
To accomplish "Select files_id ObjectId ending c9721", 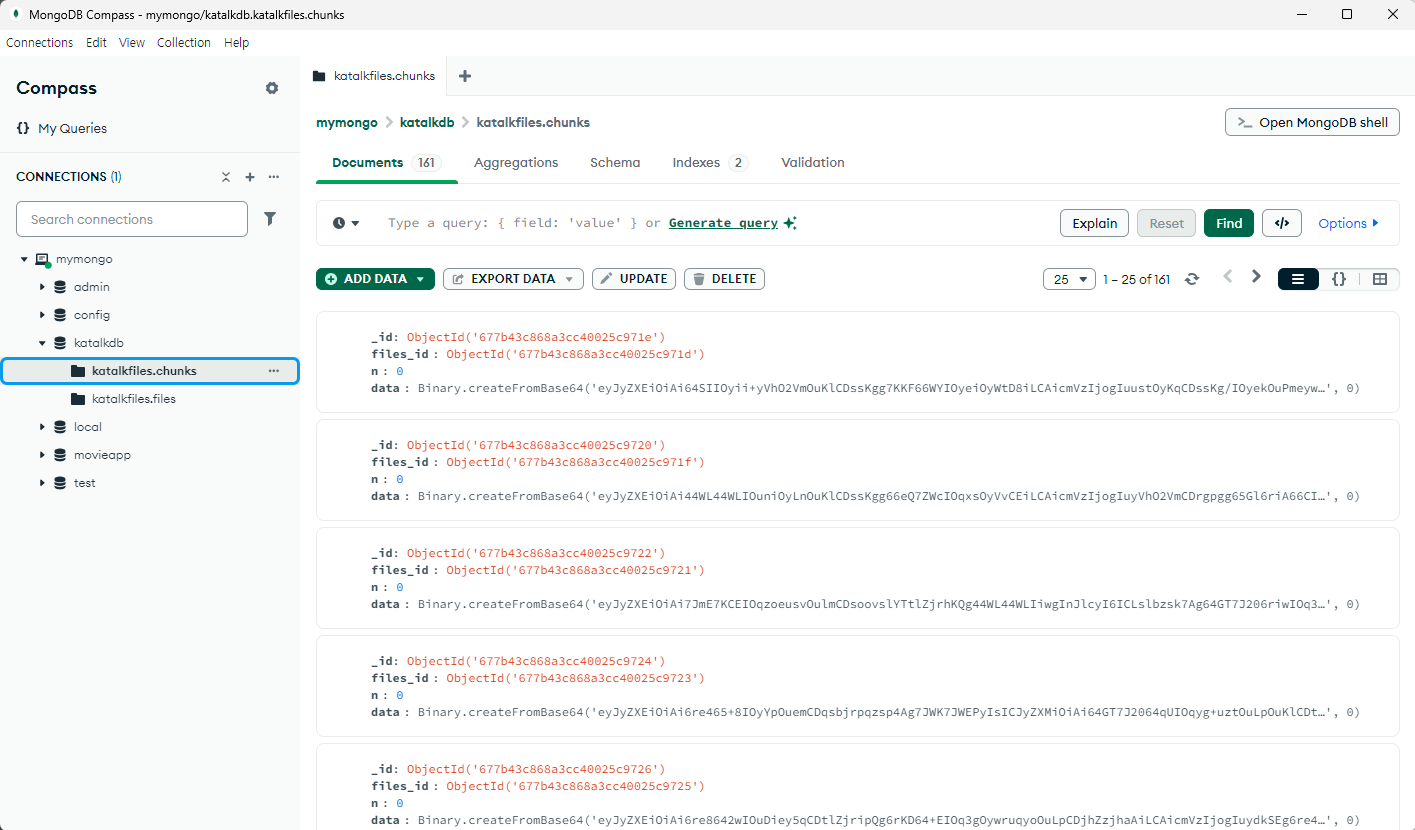I will [575, 570].
